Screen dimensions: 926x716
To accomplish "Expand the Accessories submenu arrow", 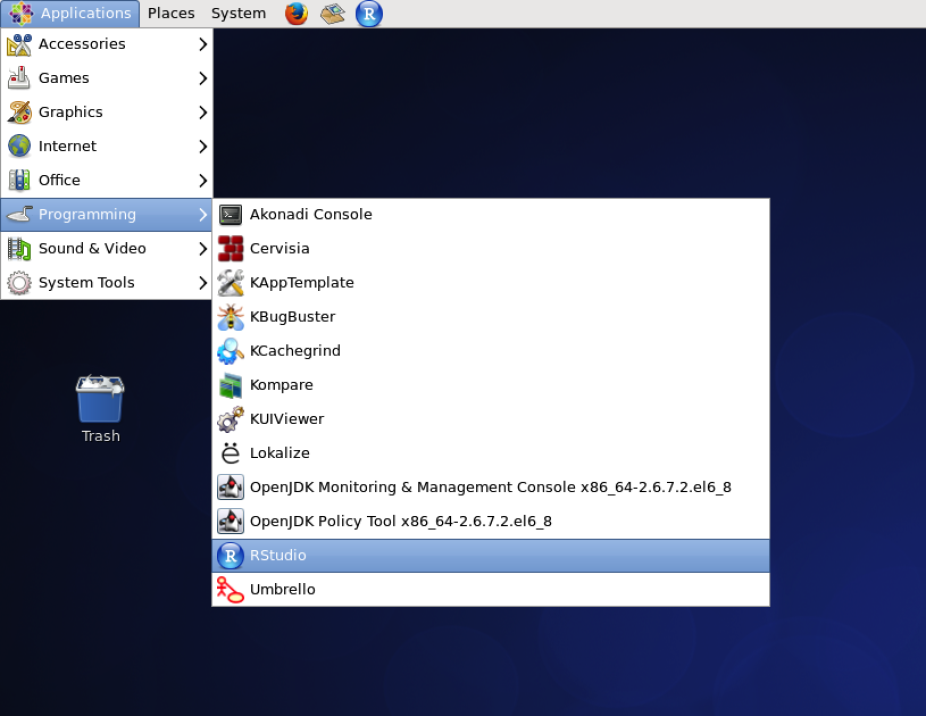I will click(x=203, y=44).
